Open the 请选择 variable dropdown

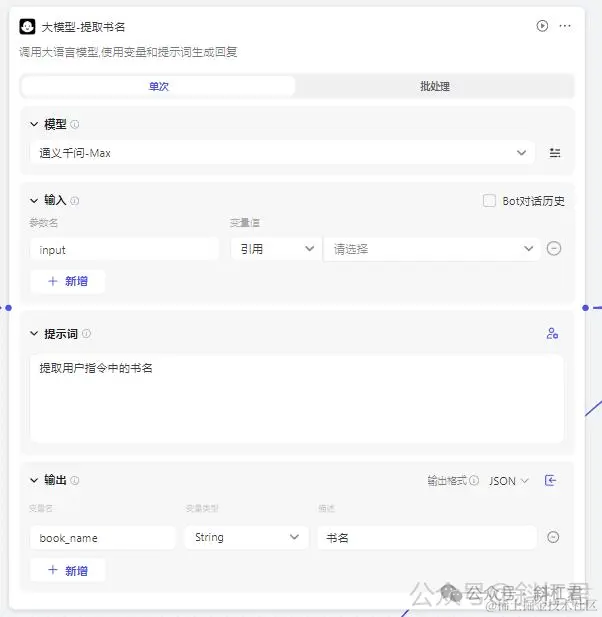[x=432, y=249]
